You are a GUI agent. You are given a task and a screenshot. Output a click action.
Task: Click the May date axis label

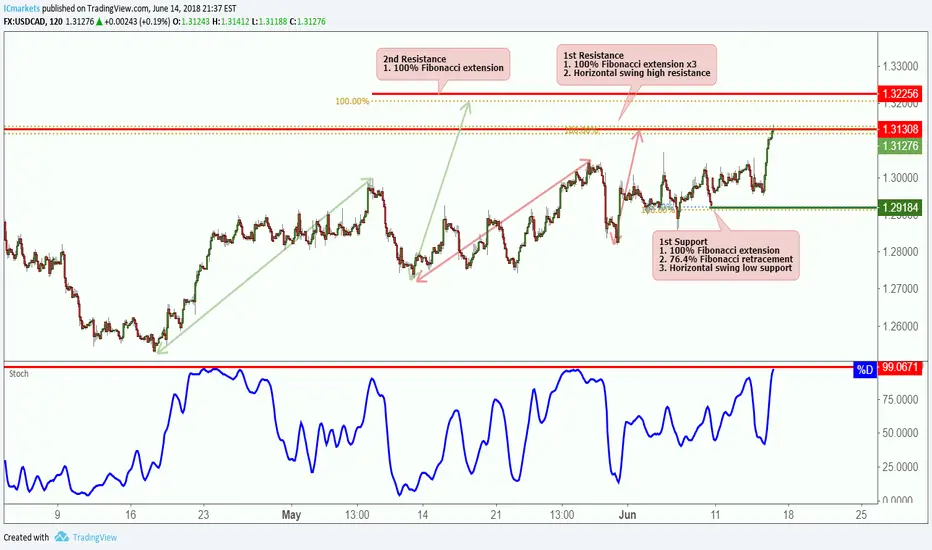click(x=291, y=514)
